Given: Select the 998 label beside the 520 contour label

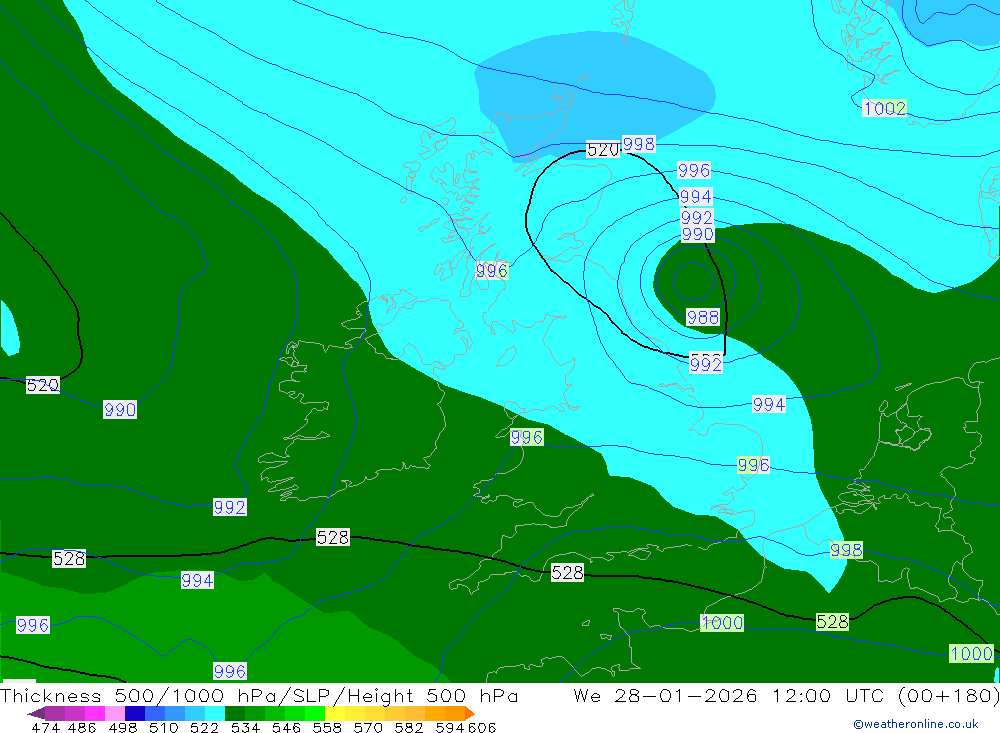Looking at the screenshot, I should click(638, 144).
